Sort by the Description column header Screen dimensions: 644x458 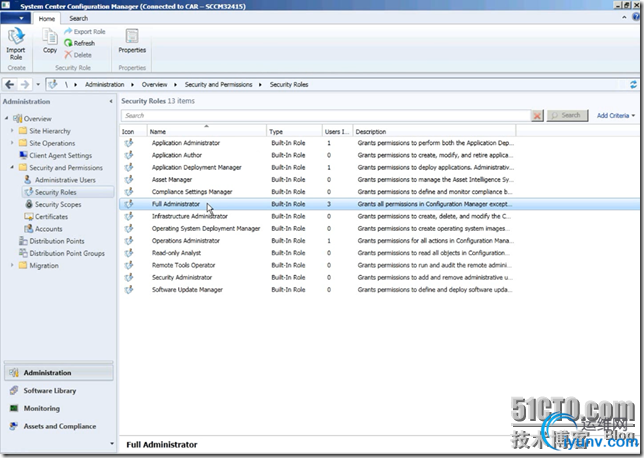pos(434,131)
